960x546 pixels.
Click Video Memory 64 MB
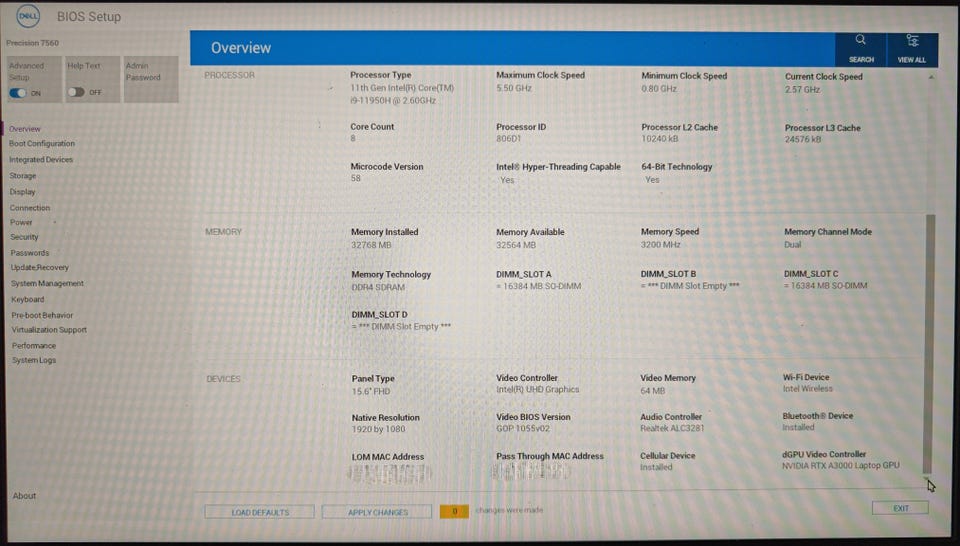[653, 391]
